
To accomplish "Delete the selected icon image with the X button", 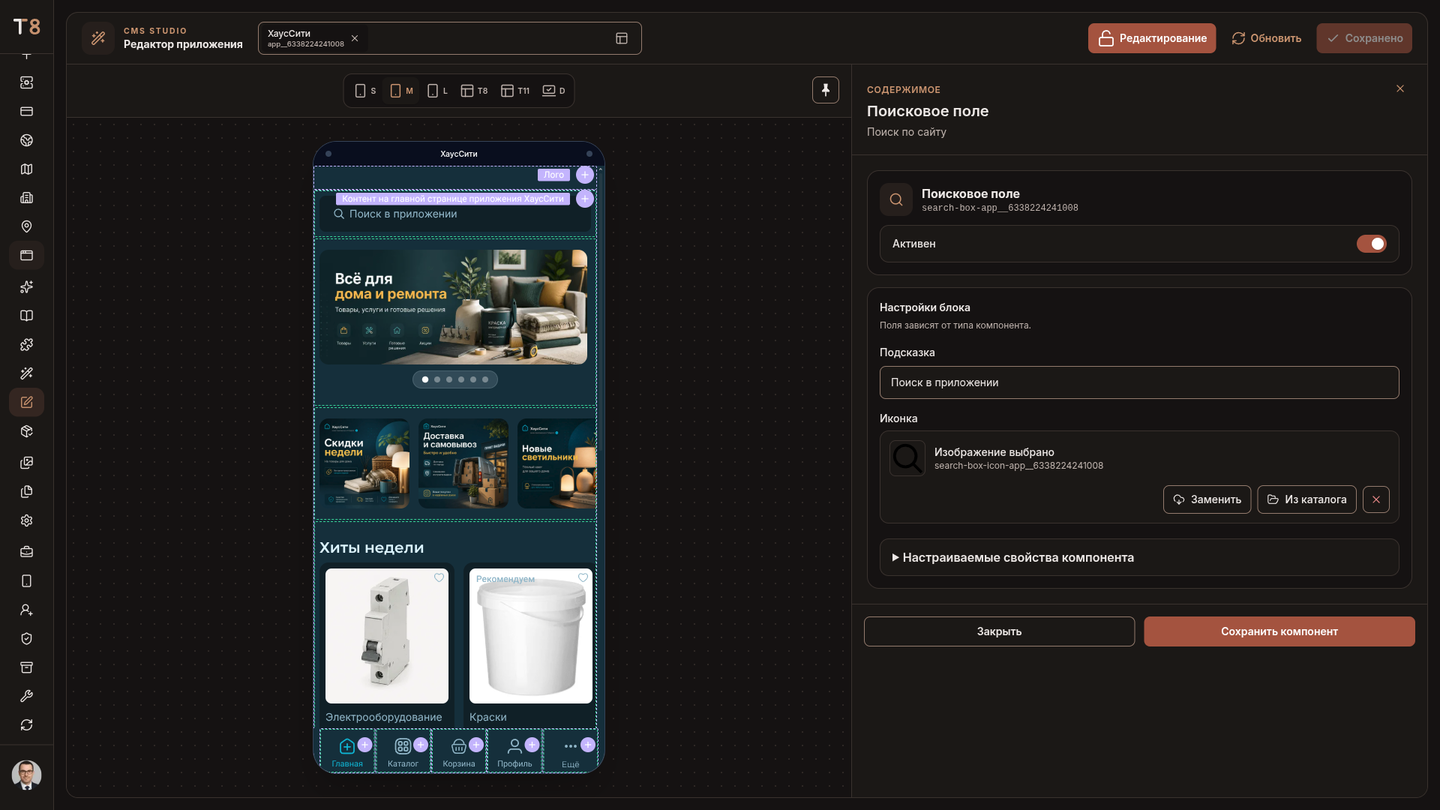I will (1376, 499).
